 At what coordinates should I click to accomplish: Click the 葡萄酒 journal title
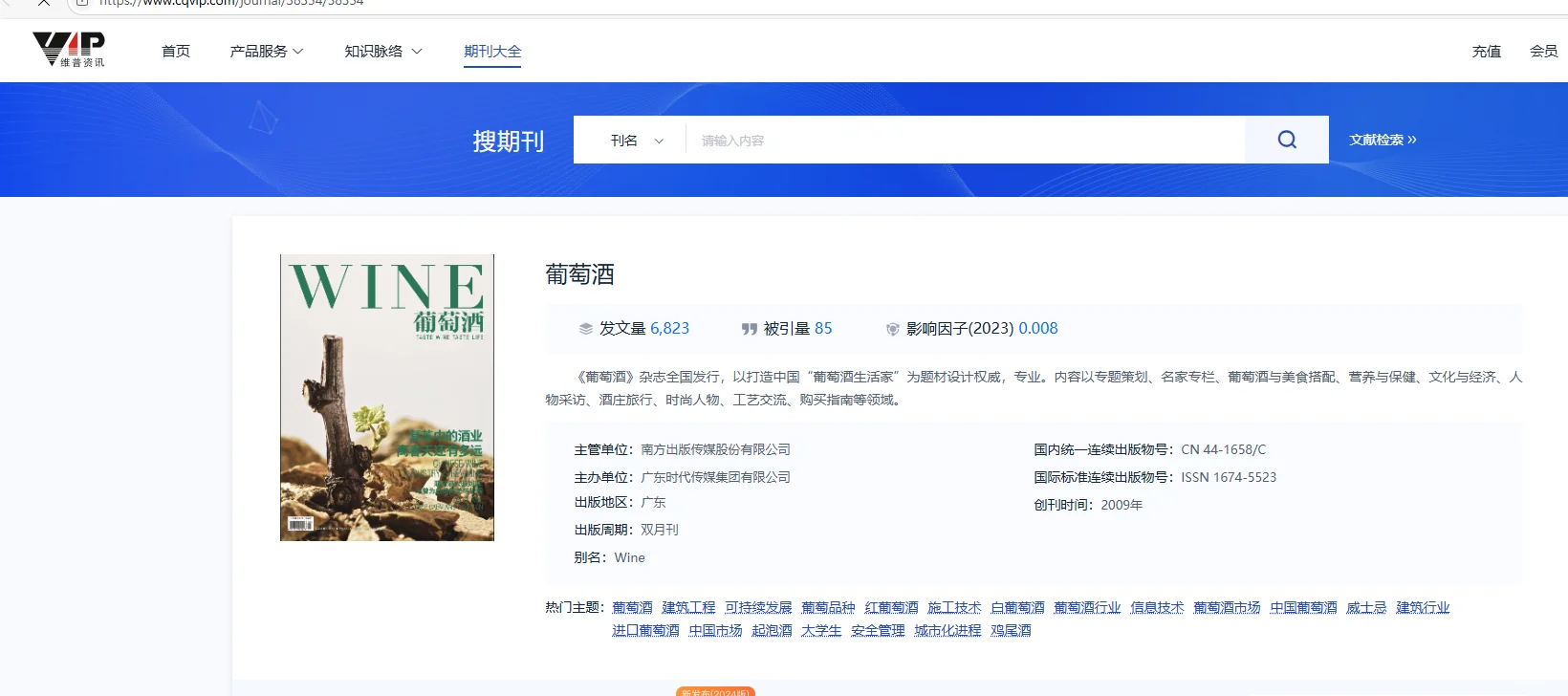pyautogui.click(x=579, y=274)
